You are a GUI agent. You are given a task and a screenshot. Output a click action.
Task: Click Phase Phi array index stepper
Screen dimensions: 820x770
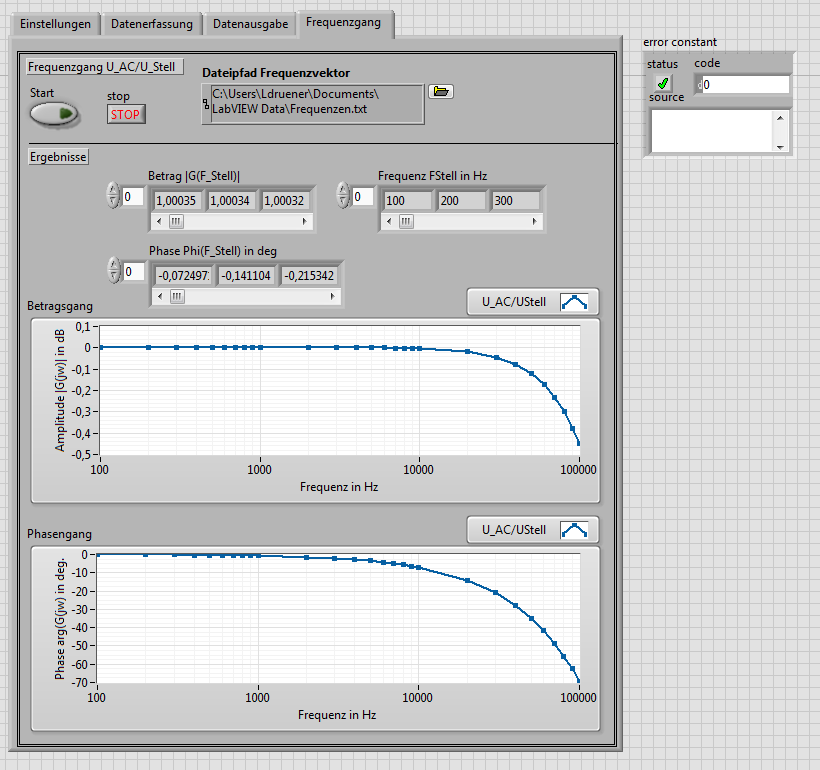[113, 270]
